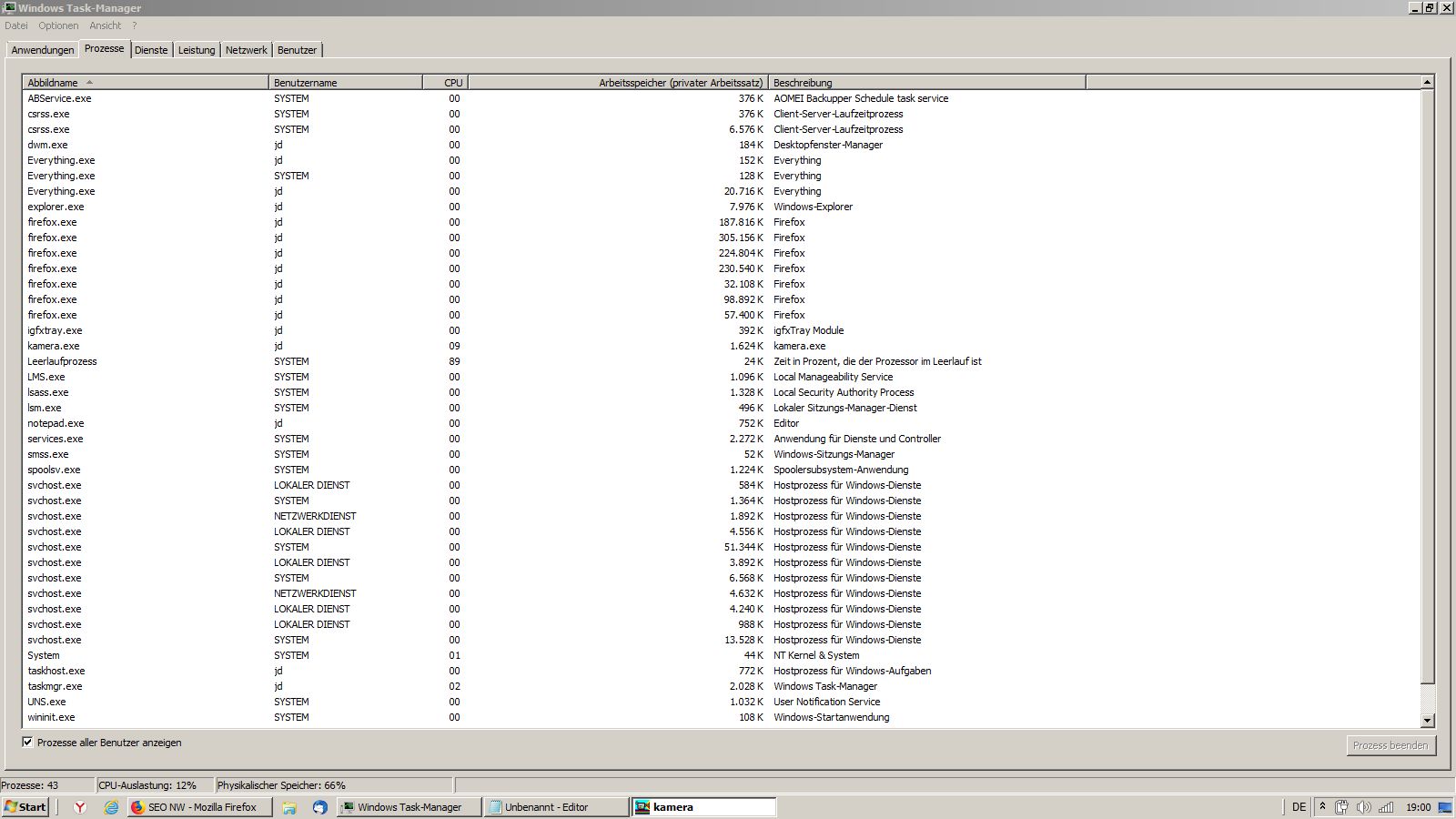Select the wininit.exe process row
The width and height of the screenshot is (1456, 819).
[x=722, y=717]
